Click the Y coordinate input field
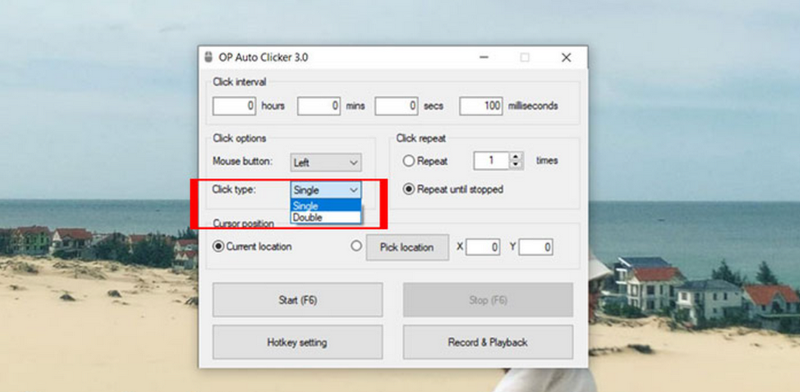Viewport: 800px width, 392px height. (x=536, y=248)
